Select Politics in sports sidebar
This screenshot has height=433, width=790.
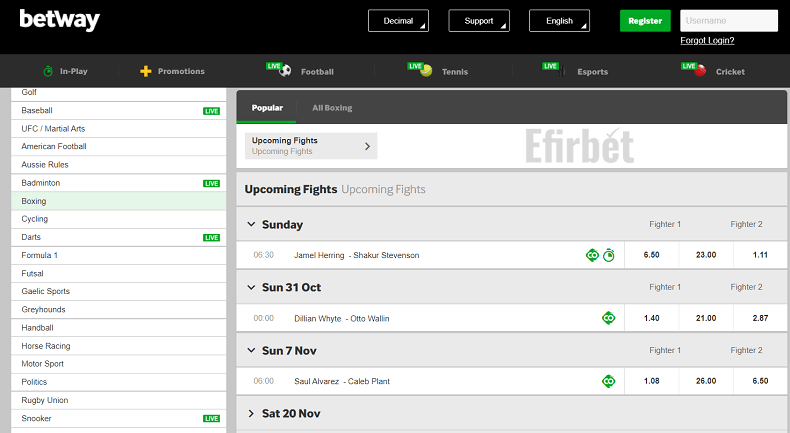pos(118,382)
